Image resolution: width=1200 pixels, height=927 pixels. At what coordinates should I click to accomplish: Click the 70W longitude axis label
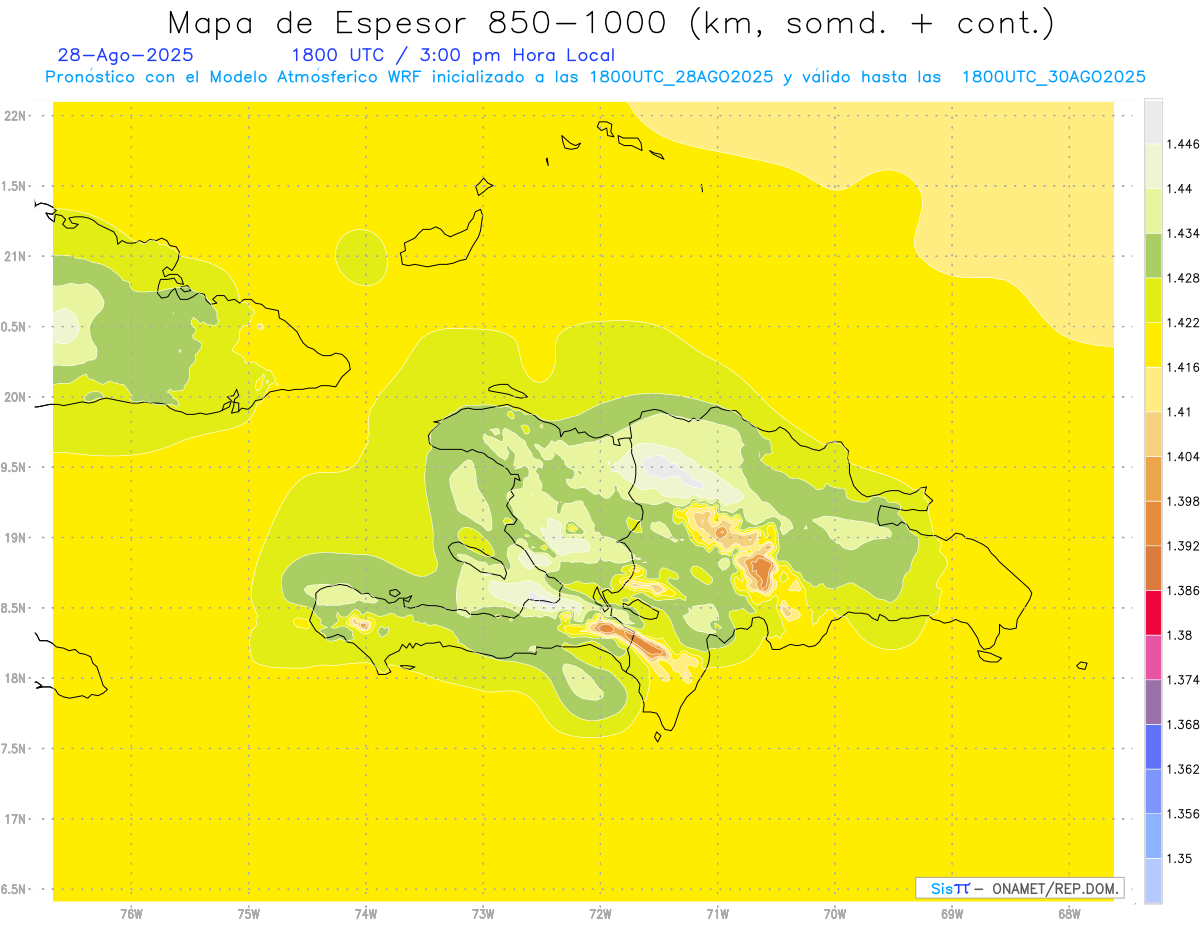pyautogui.click(x=835, y=914)
